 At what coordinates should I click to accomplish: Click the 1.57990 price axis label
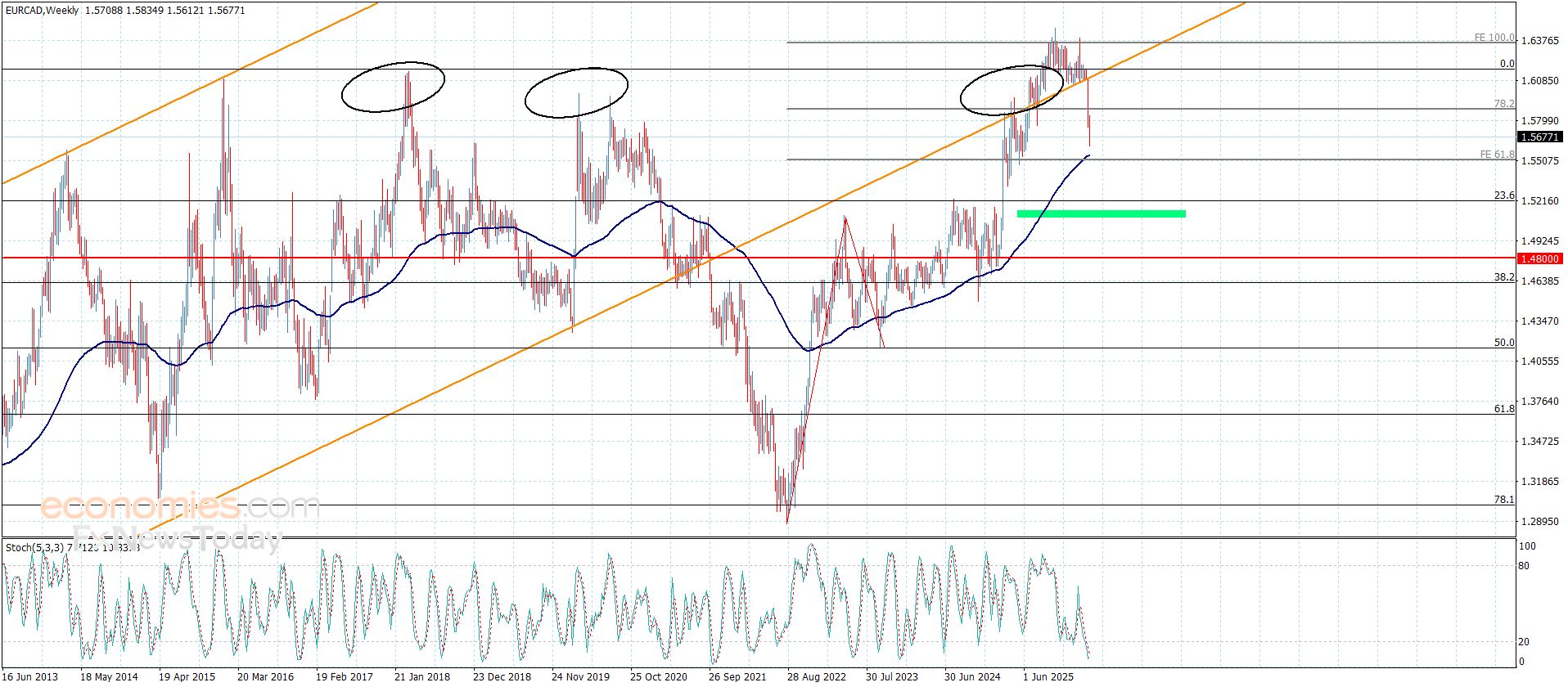(1539, 121)
